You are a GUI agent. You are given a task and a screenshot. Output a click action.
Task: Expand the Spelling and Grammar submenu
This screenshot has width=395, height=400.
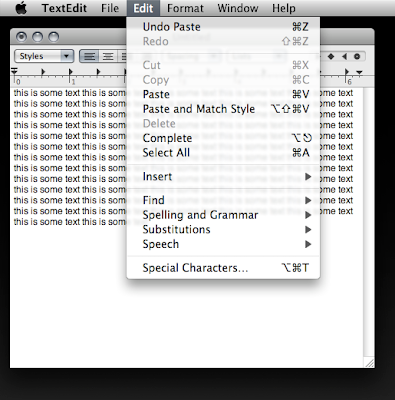click(x=223, y=215)
